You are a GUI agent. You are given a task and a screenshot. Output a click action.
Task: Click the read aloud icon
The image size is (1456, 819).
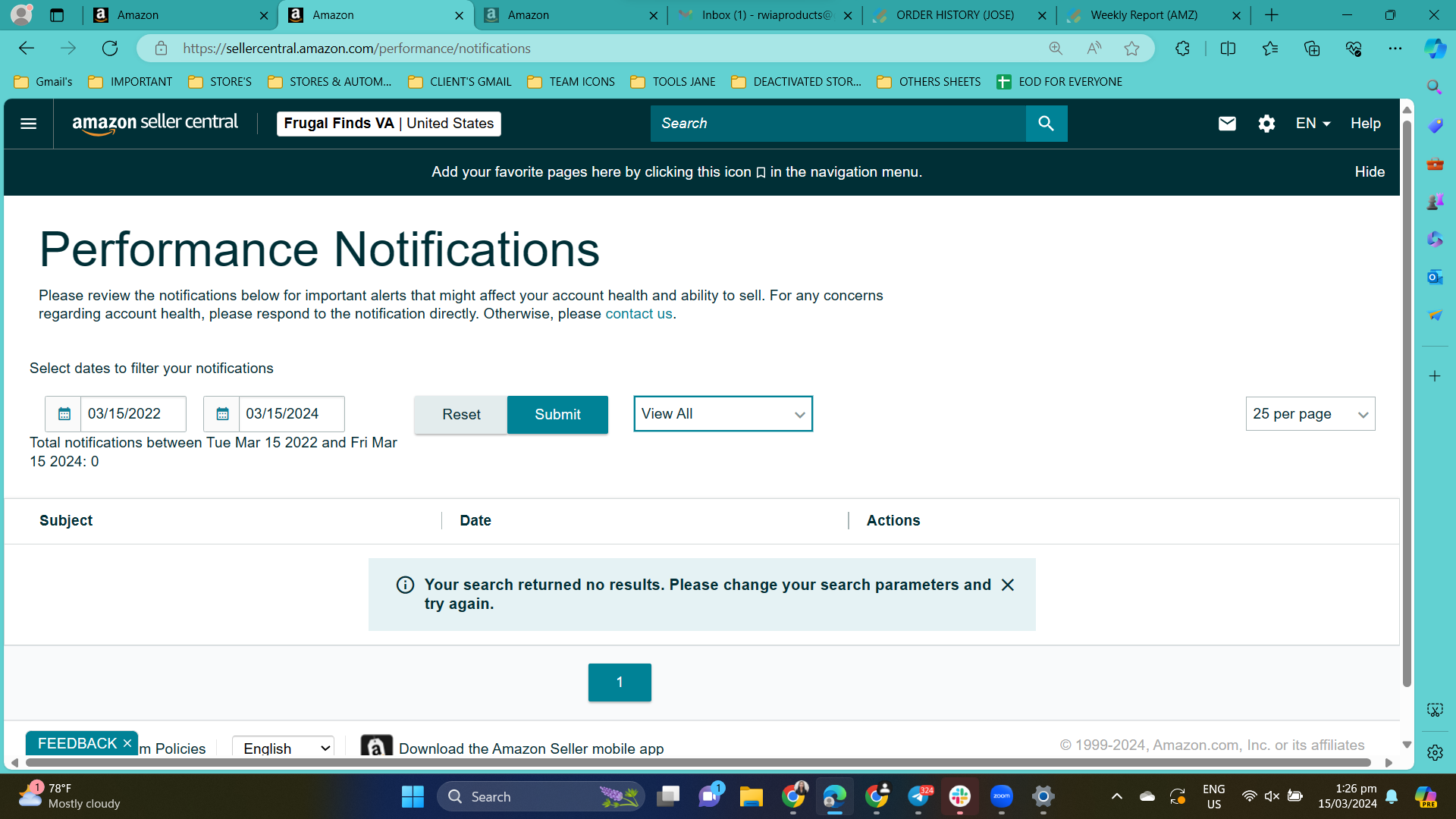[1094, 49]
